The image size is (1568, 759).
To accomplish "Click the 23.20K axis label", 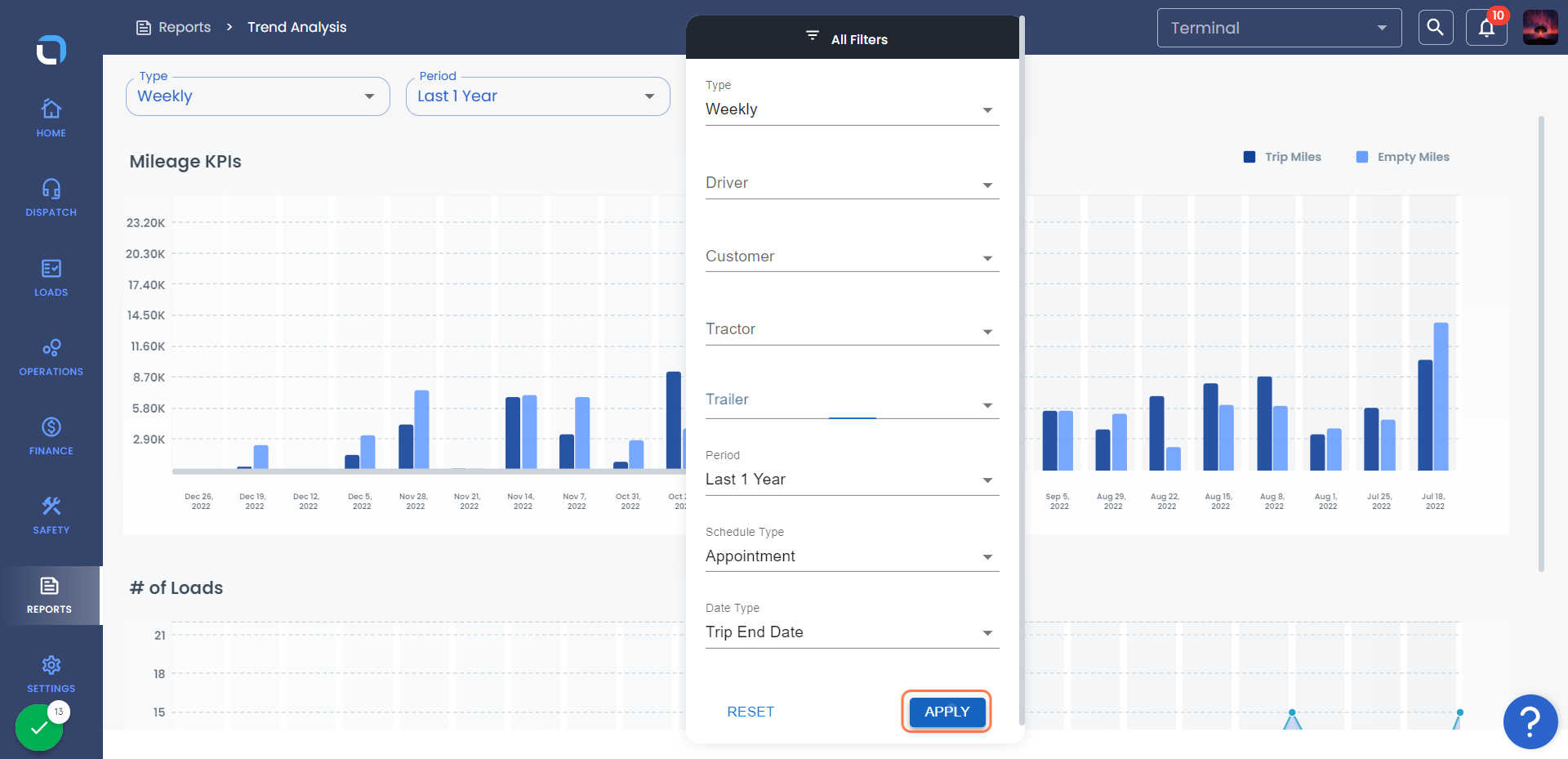I will [x=146, y=223].
